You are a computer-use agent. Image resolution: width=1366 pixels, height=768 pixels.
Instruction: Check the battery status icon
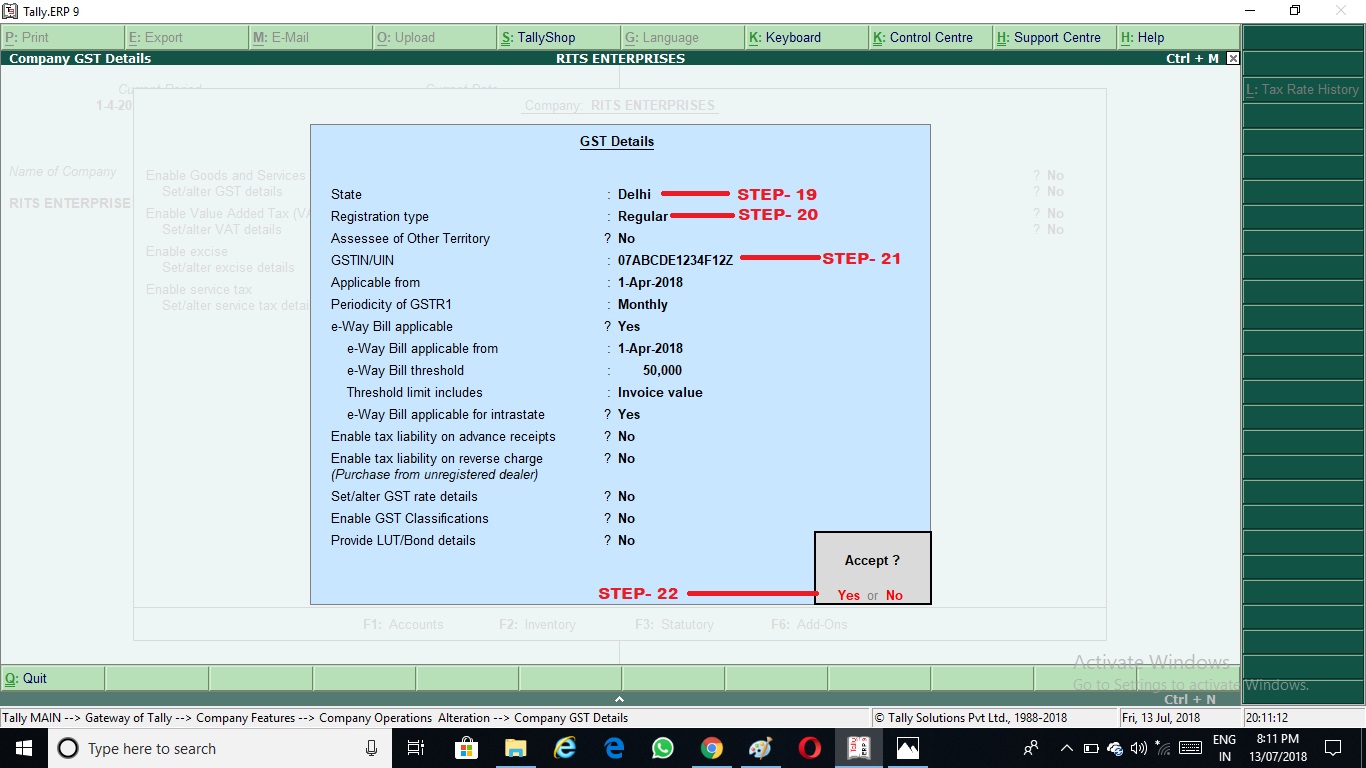tap(1091, 748)
